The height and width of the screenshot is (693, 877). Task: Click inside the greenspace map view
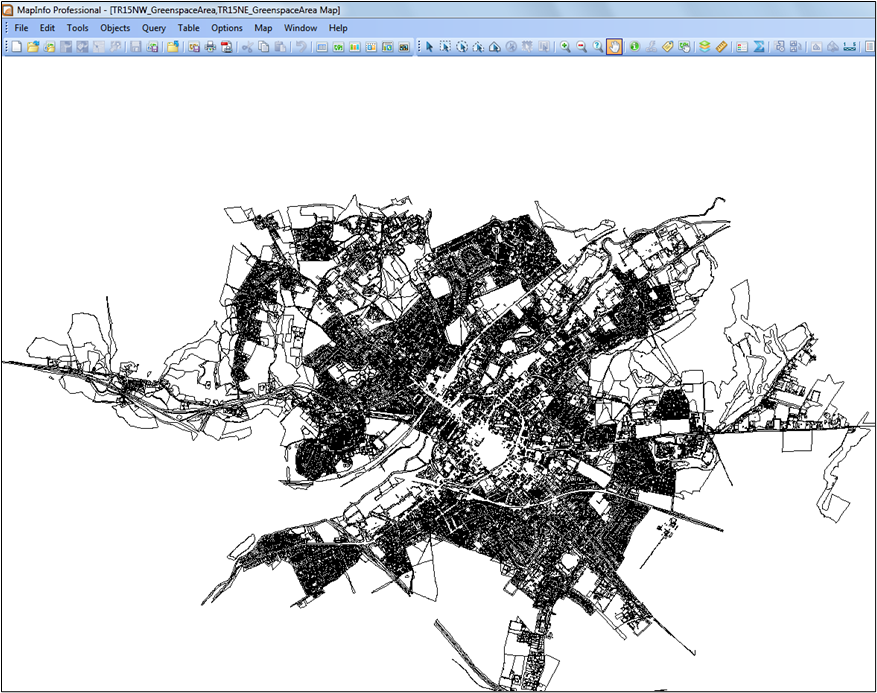[450, 400]
